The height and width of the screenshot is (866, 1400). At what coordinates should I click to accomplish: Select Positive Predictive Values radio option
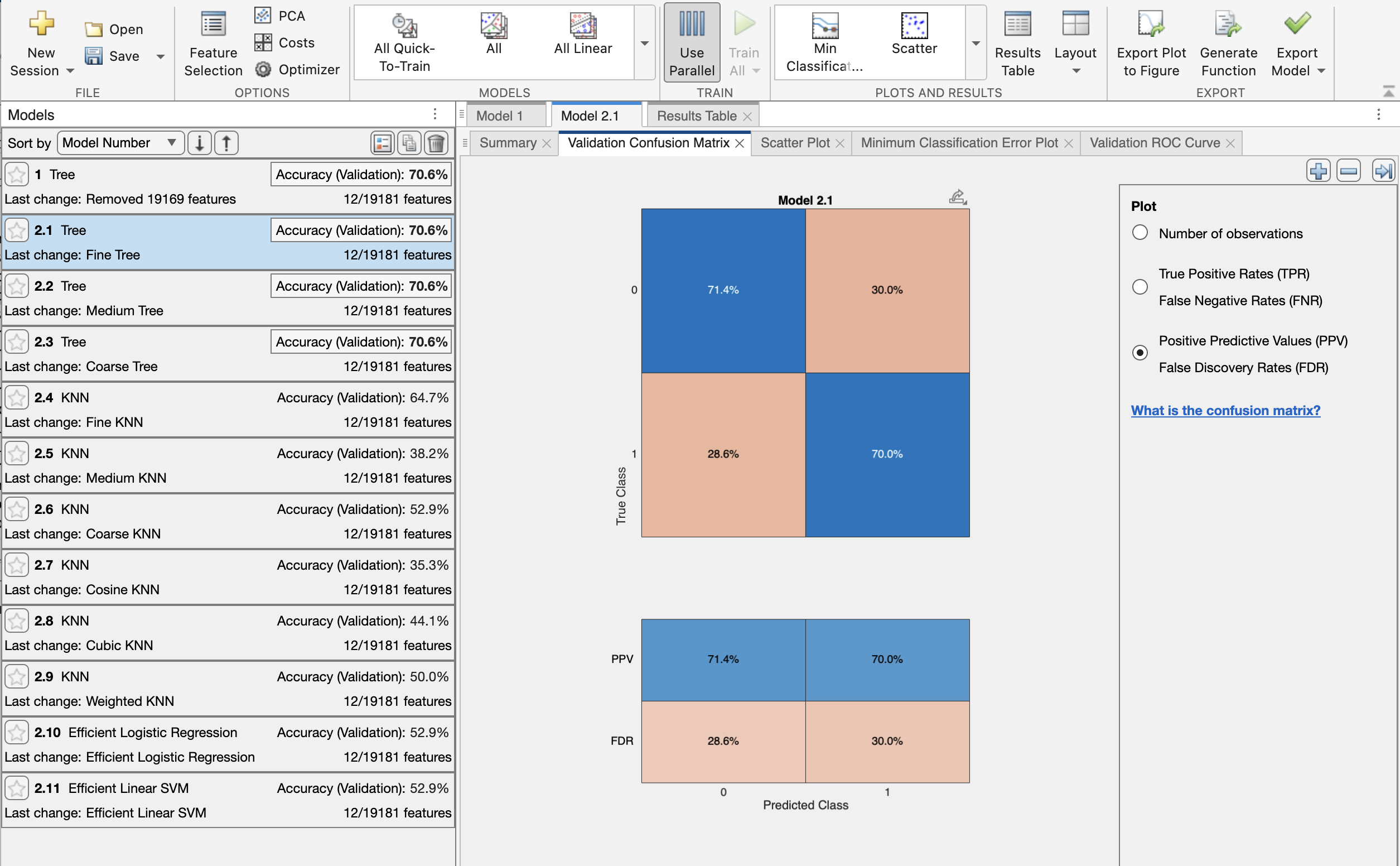[x=1140, y=353]
